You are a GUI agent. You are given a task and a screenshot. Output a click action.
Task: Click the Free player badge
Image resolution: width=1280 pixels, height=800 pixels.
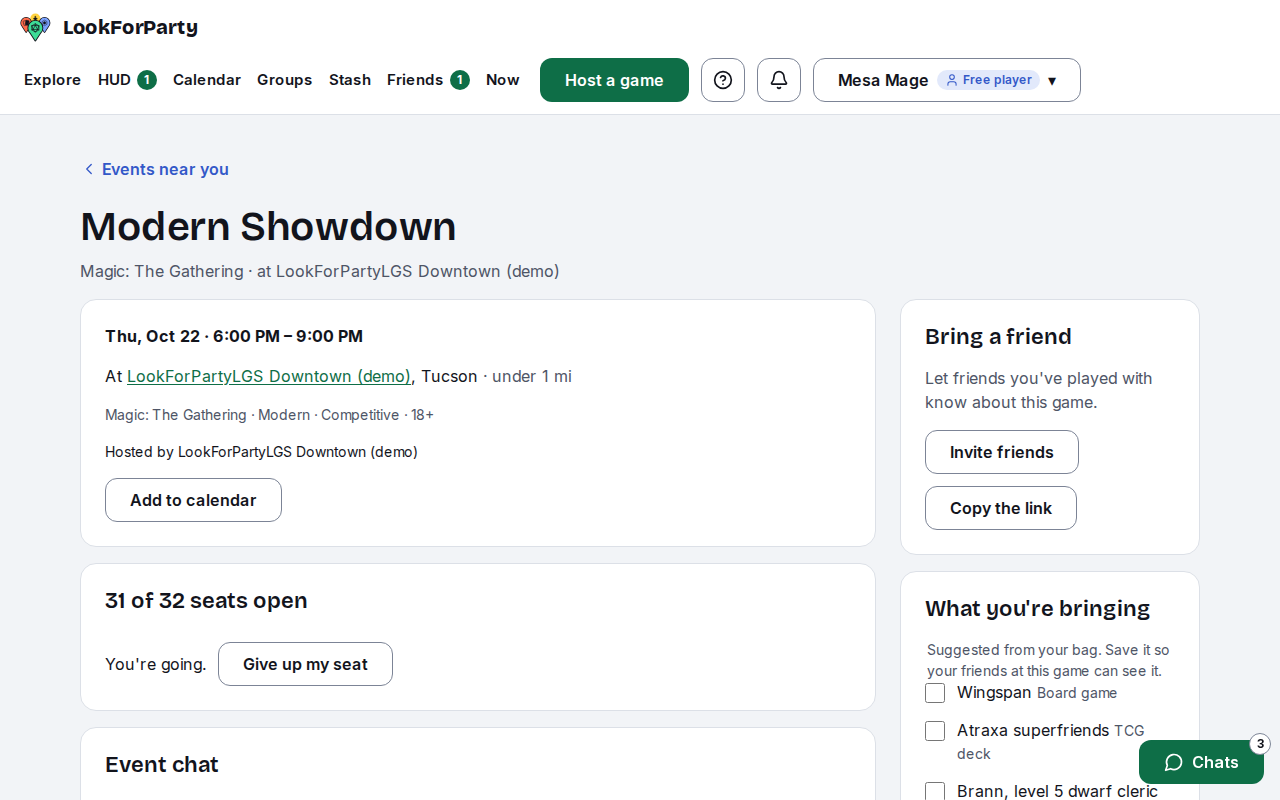point(988,80)
